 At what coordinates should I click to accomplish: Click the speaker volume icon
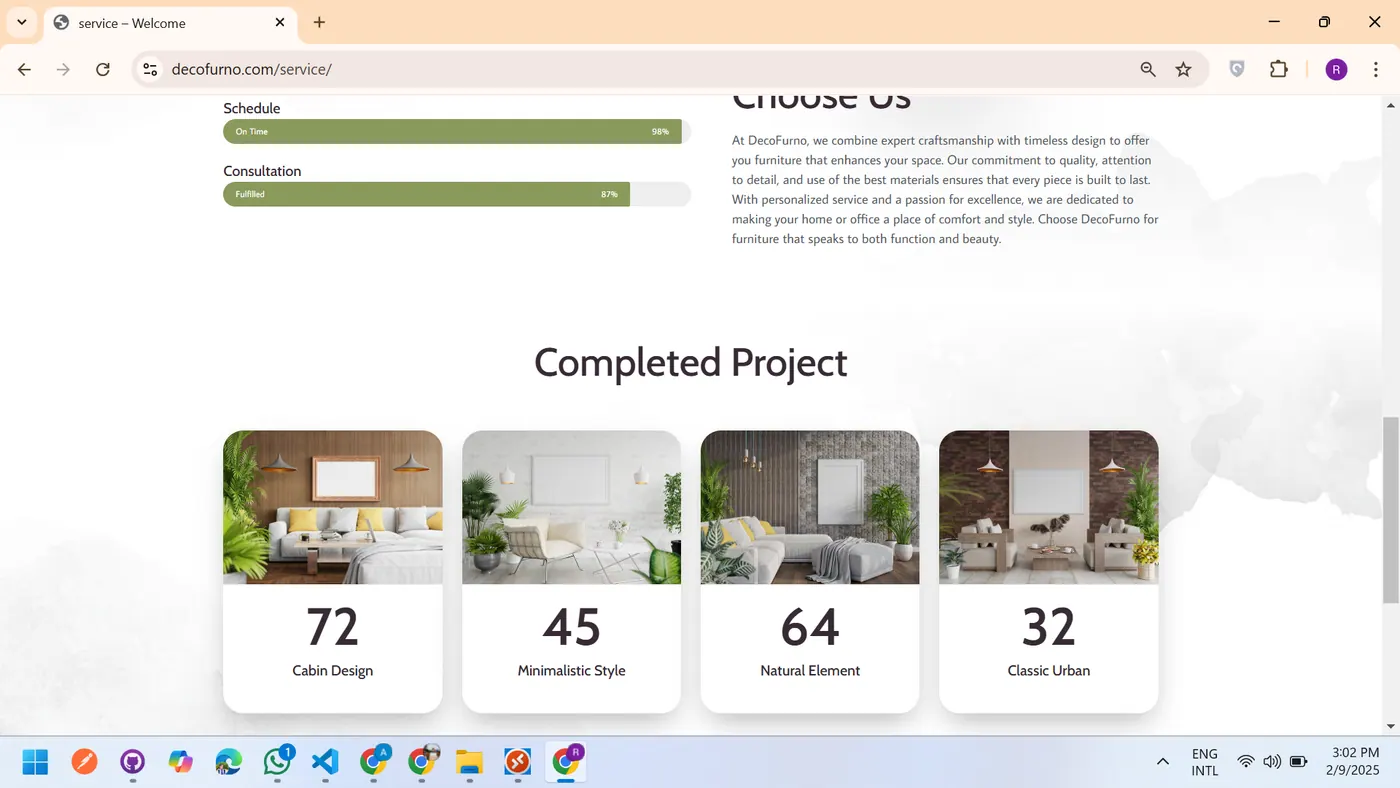coord(1272,762)
